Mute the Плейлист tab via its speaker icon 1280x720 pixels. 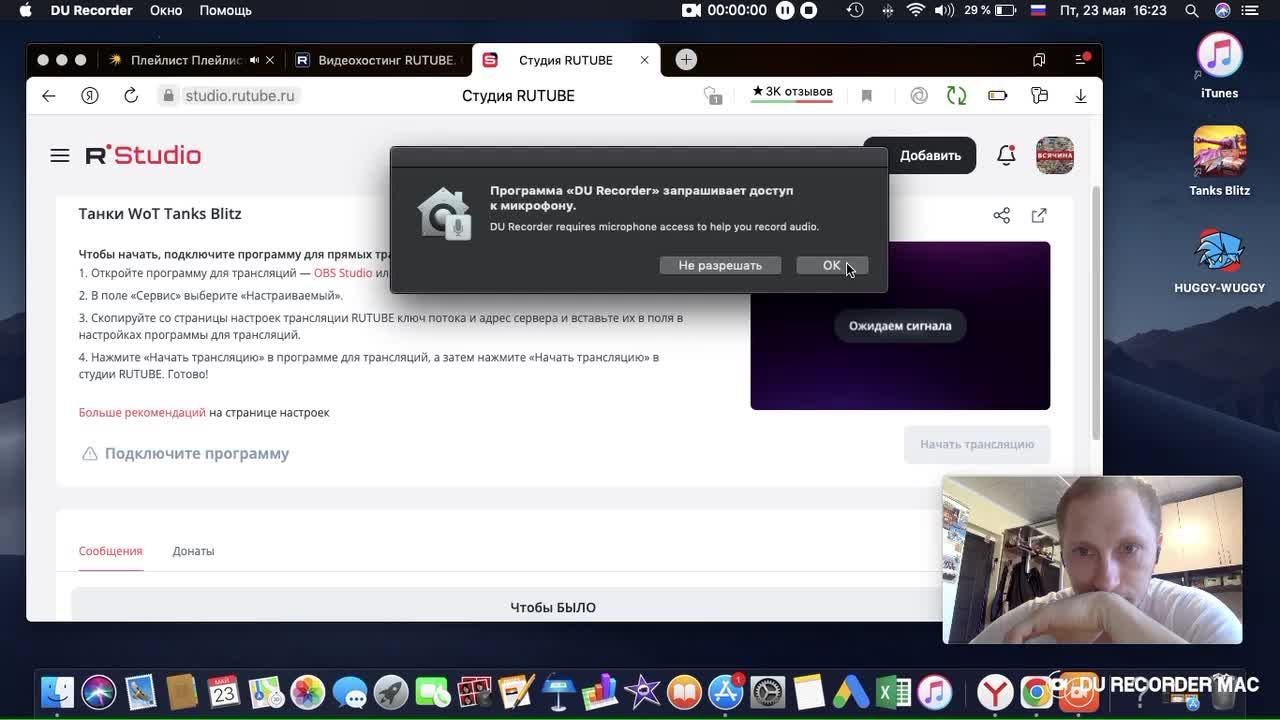coord(254,60)
